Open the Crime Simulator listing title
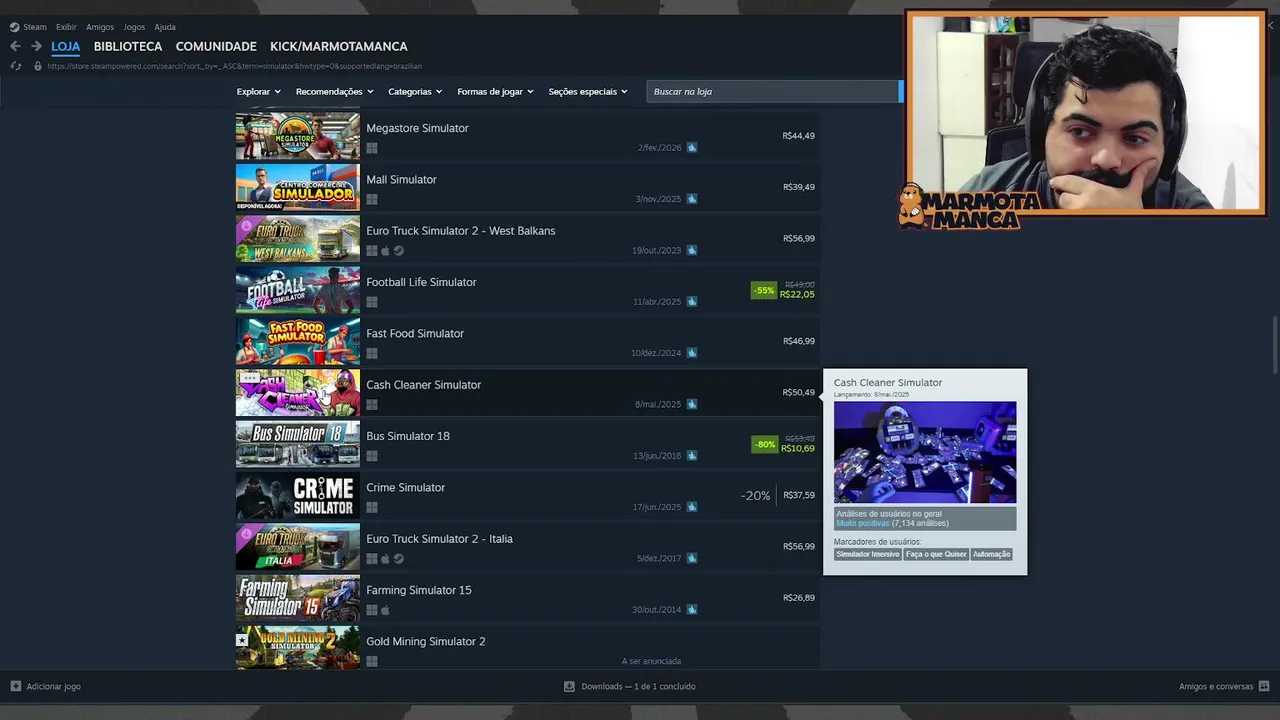 pyautogui.click(x=405, y=488)
